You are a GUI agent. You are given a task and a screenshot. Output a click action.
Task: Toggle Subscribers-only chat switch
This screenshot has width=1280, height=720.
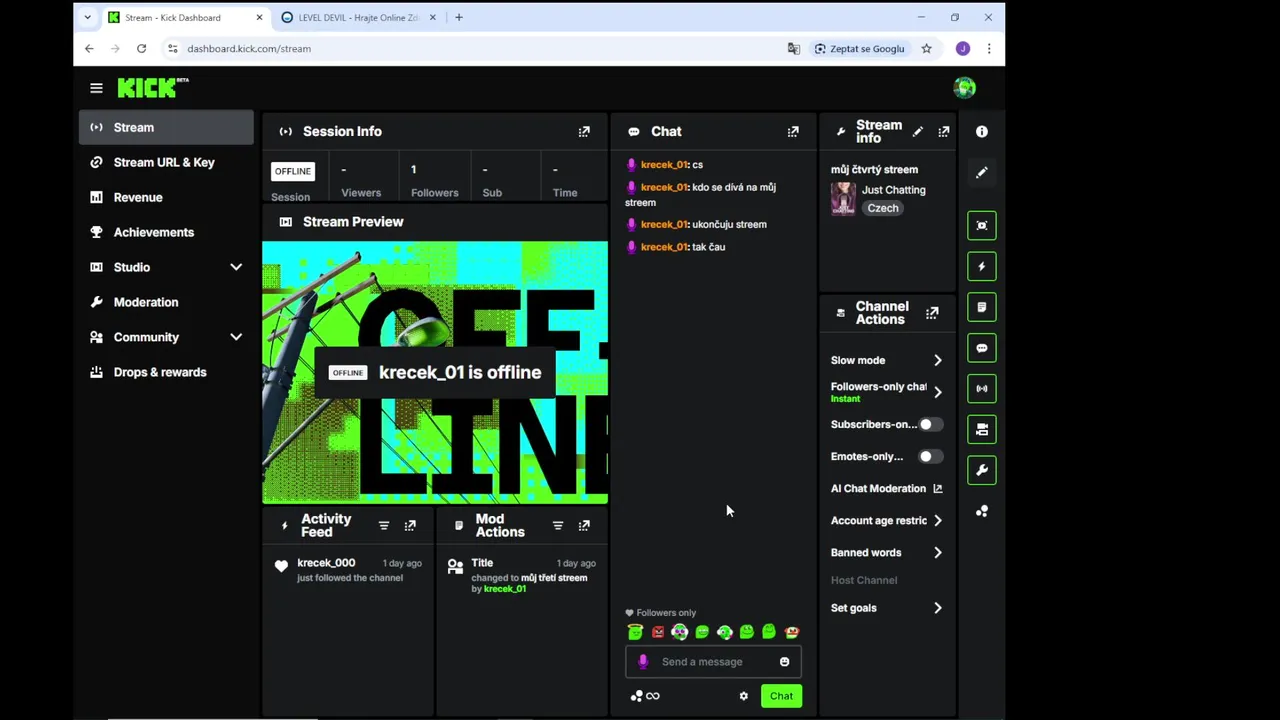pos(930,424)
